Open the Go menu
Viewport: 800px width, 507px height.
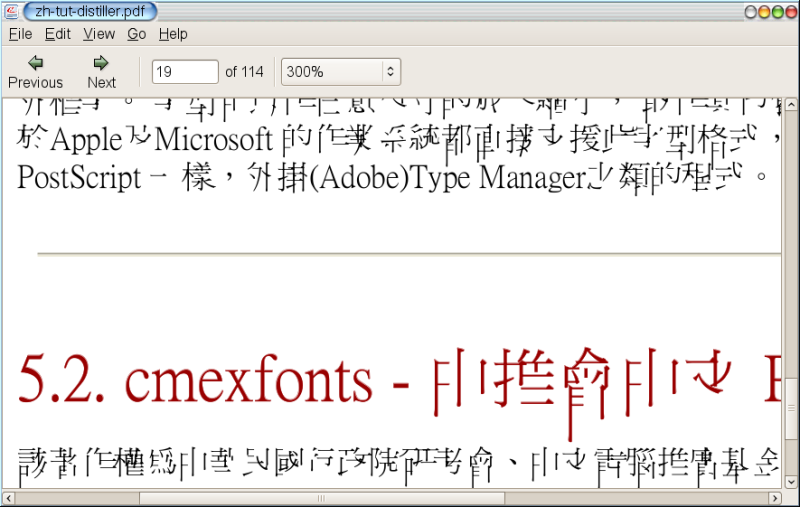click(137, 34)
